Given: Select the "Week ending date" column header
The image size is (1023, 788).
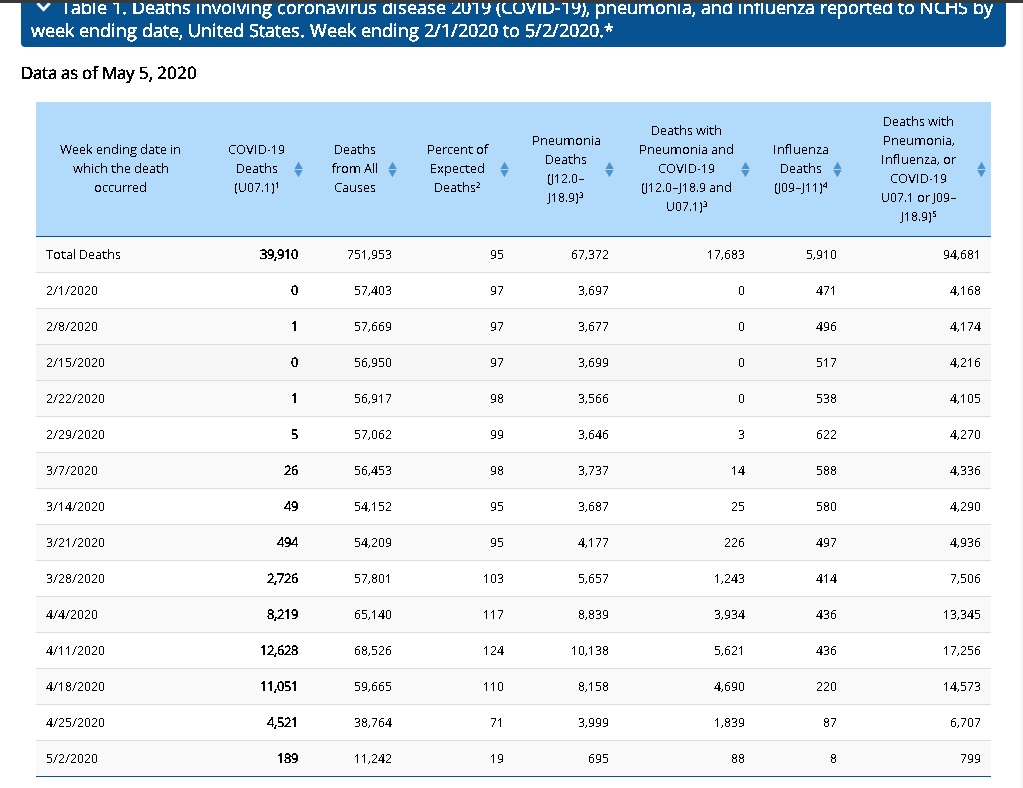Looking at the screenshot, I should (x=120, y=169).
